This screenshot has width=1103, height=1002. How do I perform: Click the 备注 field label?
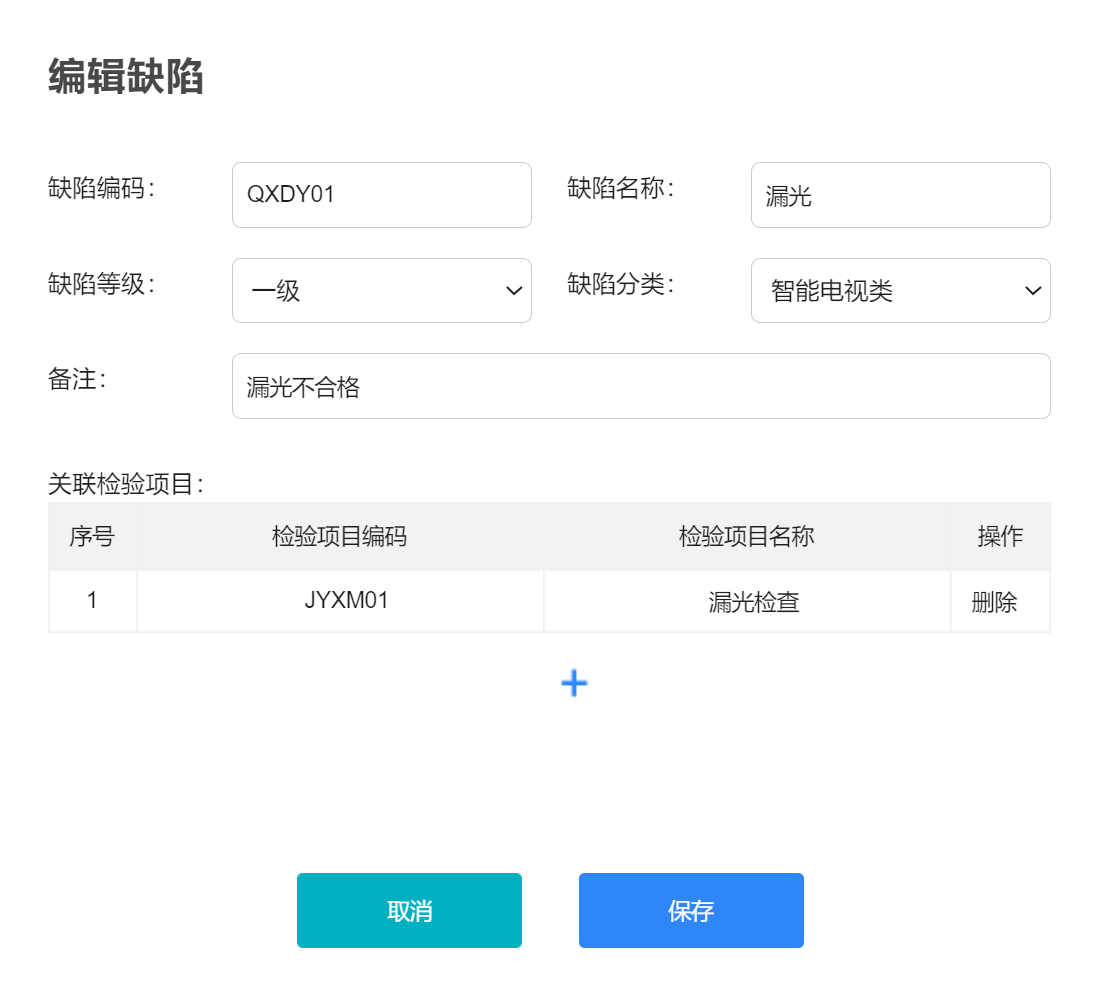tap(77, 380)
